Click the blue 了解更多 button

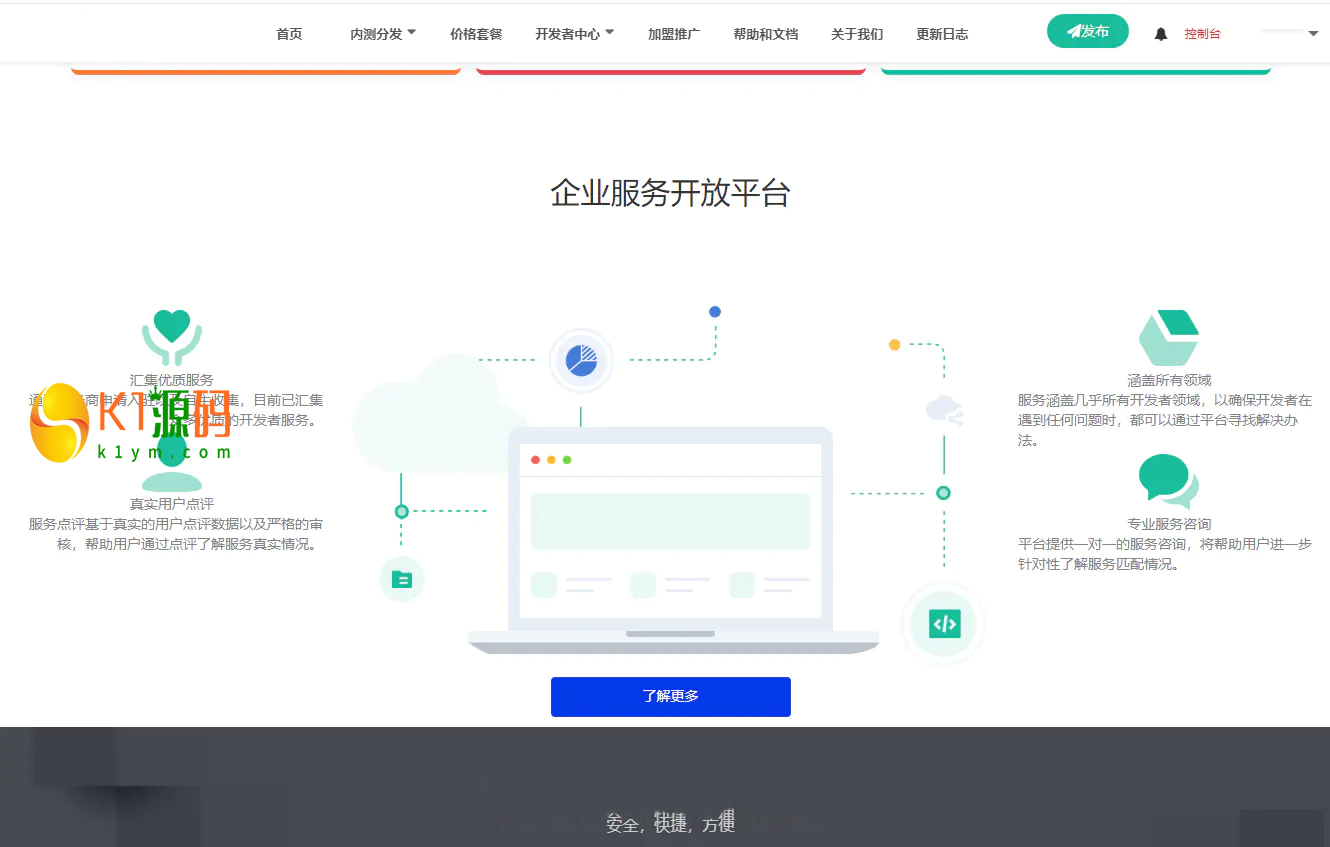(671, 697)
